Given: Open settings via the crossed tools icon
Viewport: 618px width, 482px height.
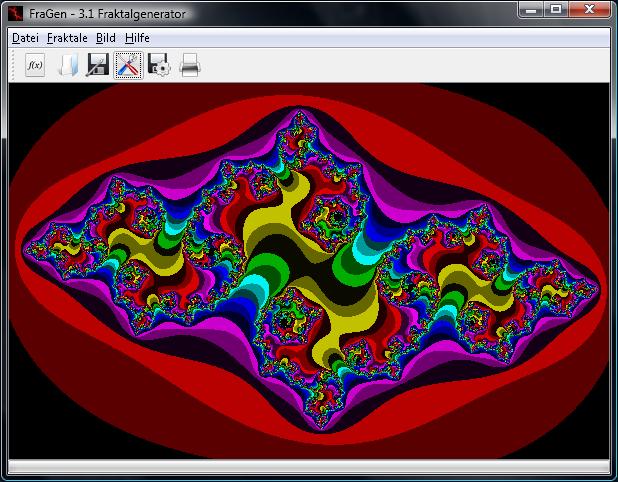Looking at the screenshot, I should [x=128, y=66].
